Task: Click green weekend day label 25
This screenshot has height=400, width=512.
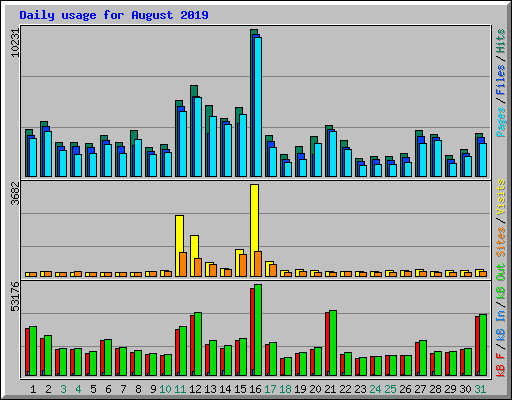Action: tap(390, 389)
